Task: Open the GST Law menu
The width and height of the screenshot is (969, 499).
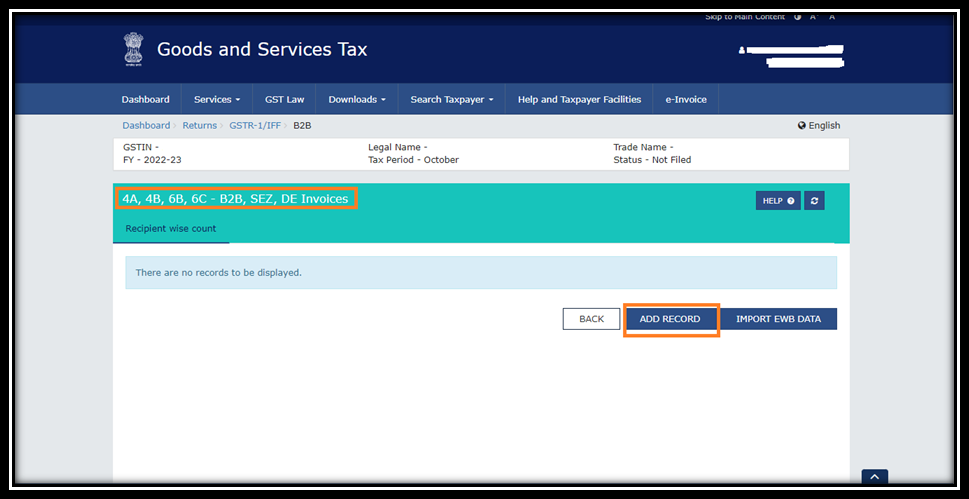Action: tap(284, 100)
